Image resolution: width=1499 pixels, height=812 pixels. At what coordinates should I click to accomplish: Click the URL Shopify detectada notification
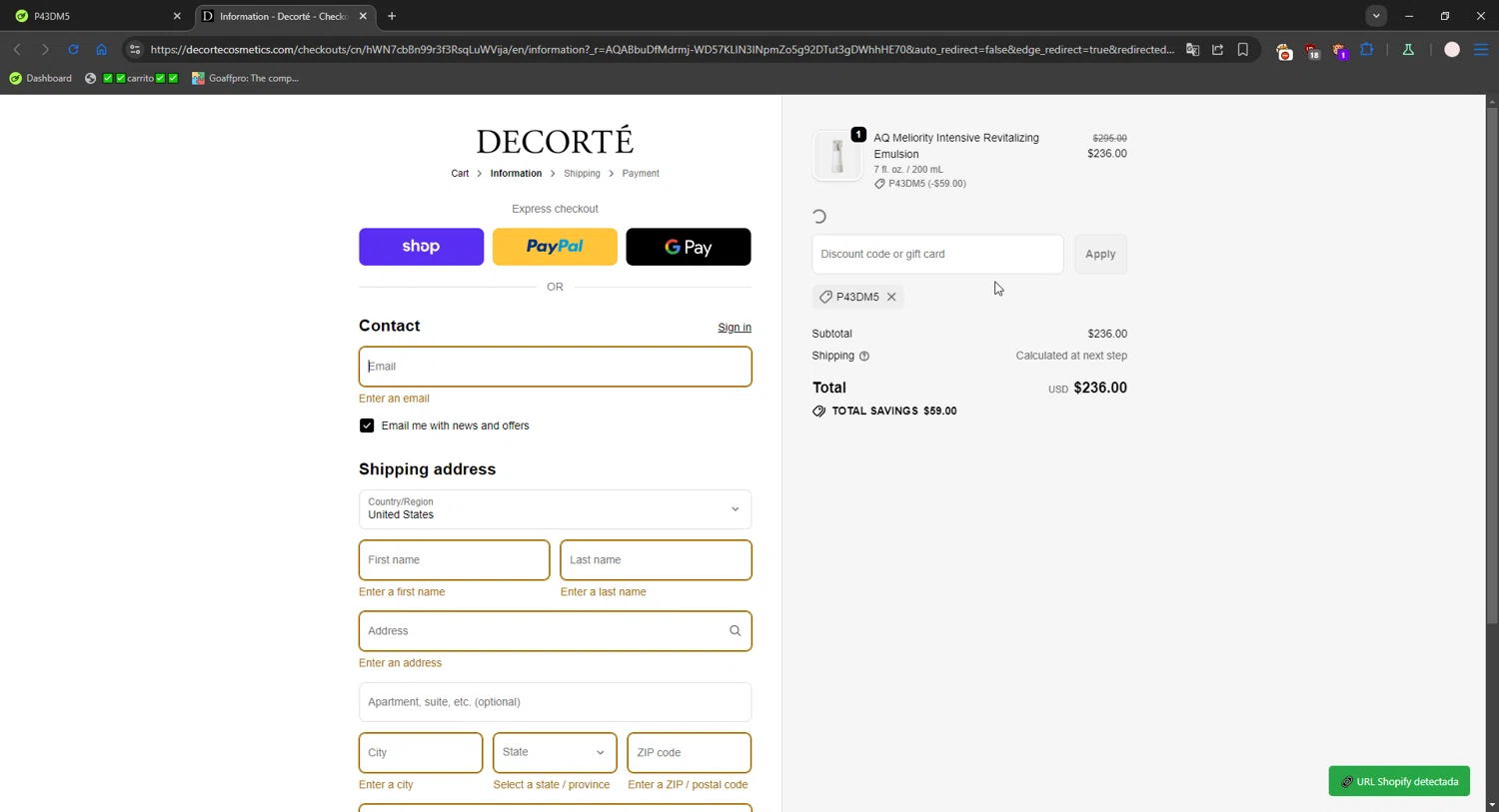1399,781
